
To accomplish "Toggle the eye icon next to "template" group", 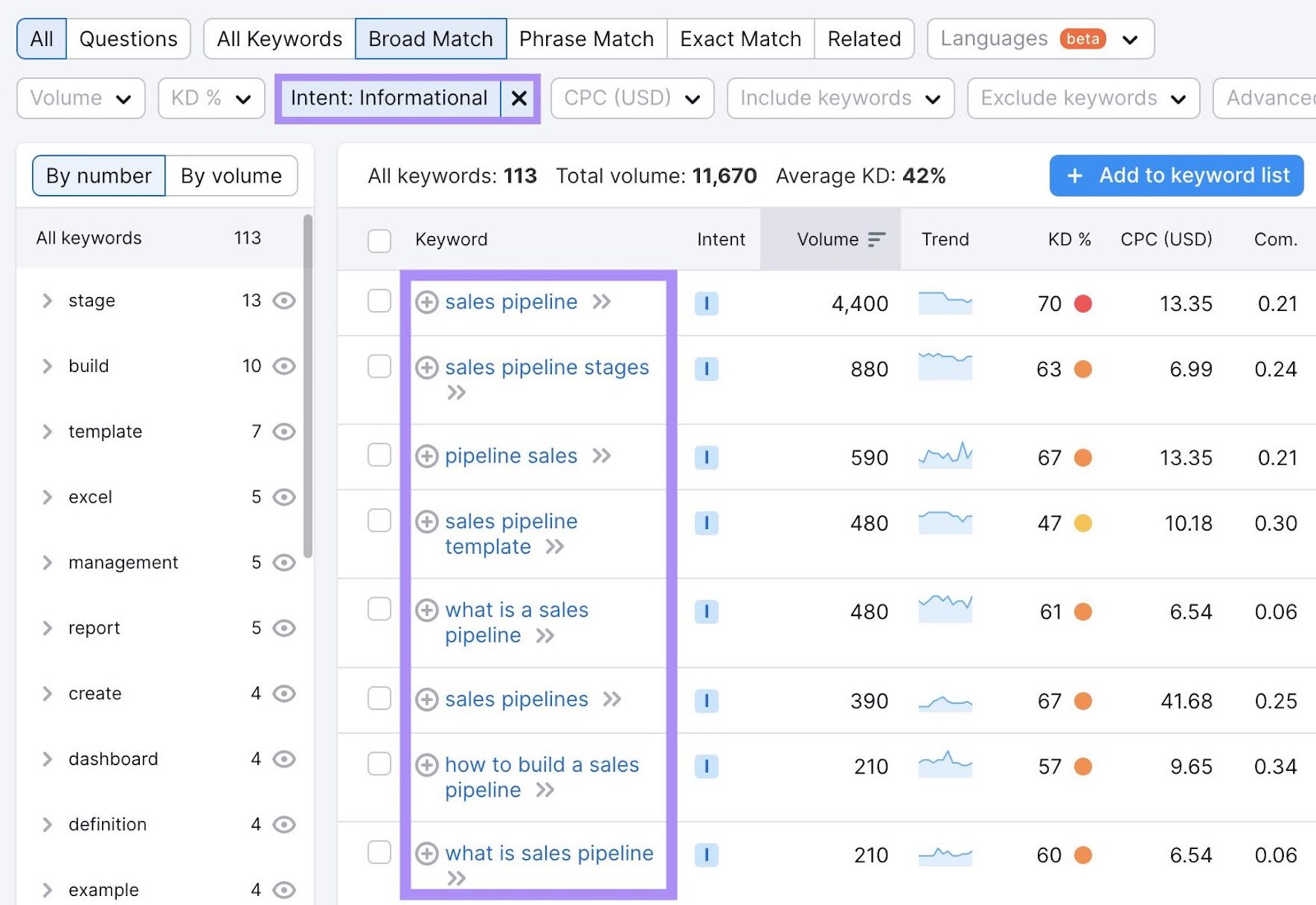I will [284, 431].
